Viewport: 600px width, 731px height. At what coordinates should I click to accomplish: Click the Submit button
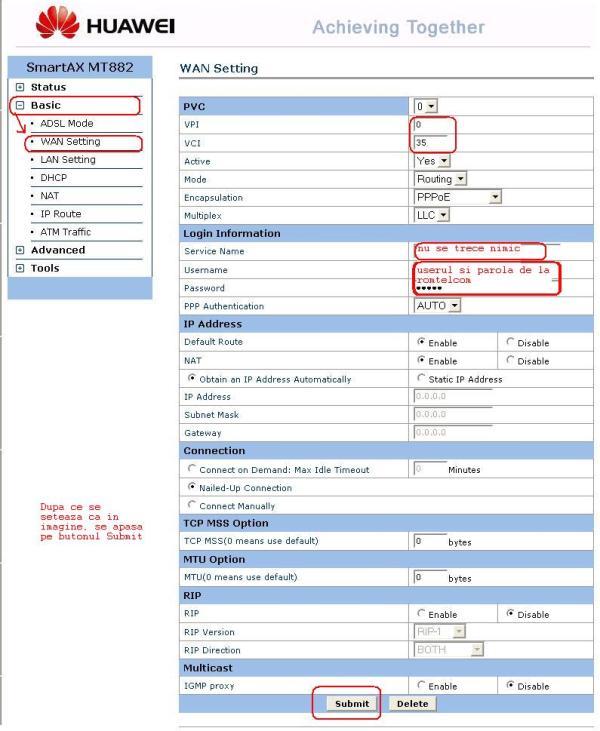[352, 704]
